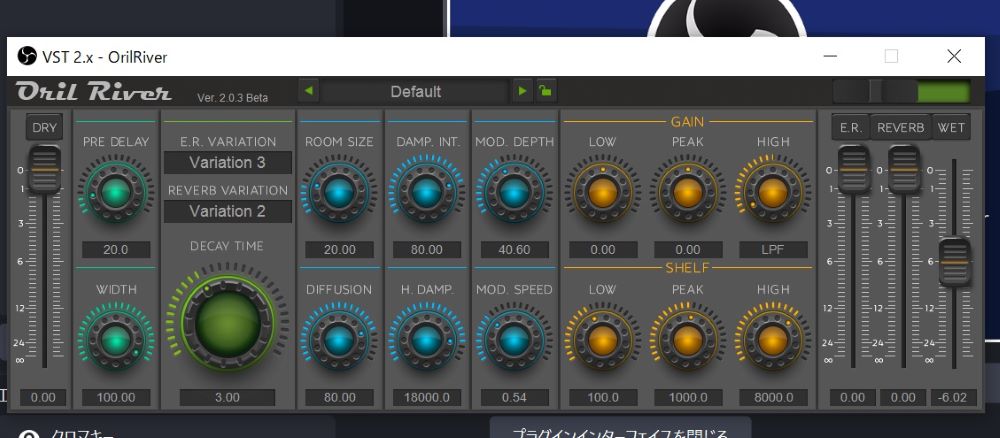Click the DAMP. INT. knob
The image size is (1000, 438).
(x=427, y=192)
